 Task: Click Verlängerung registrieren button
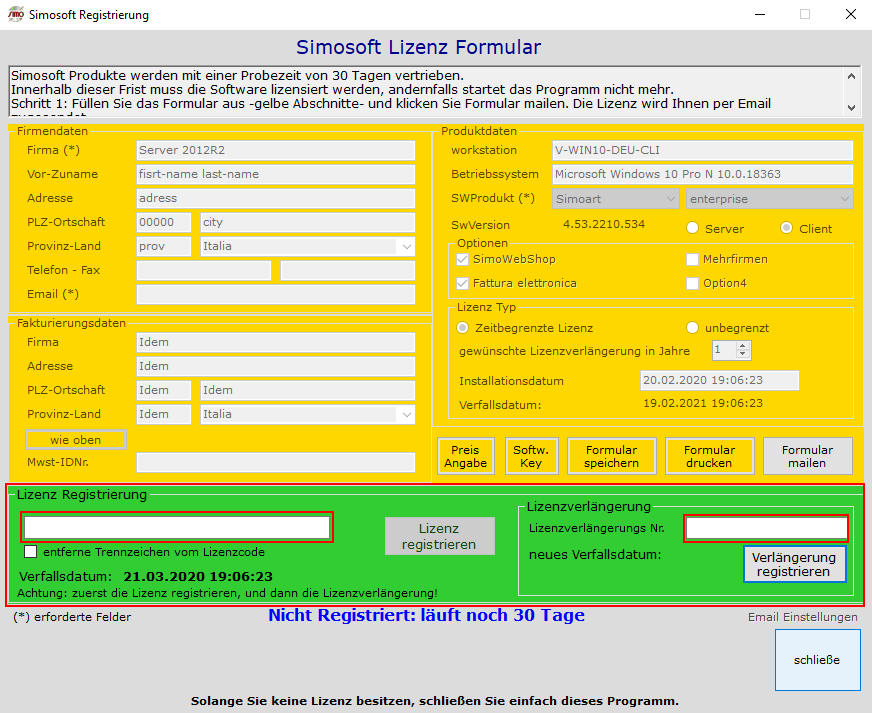coord(794,564)
